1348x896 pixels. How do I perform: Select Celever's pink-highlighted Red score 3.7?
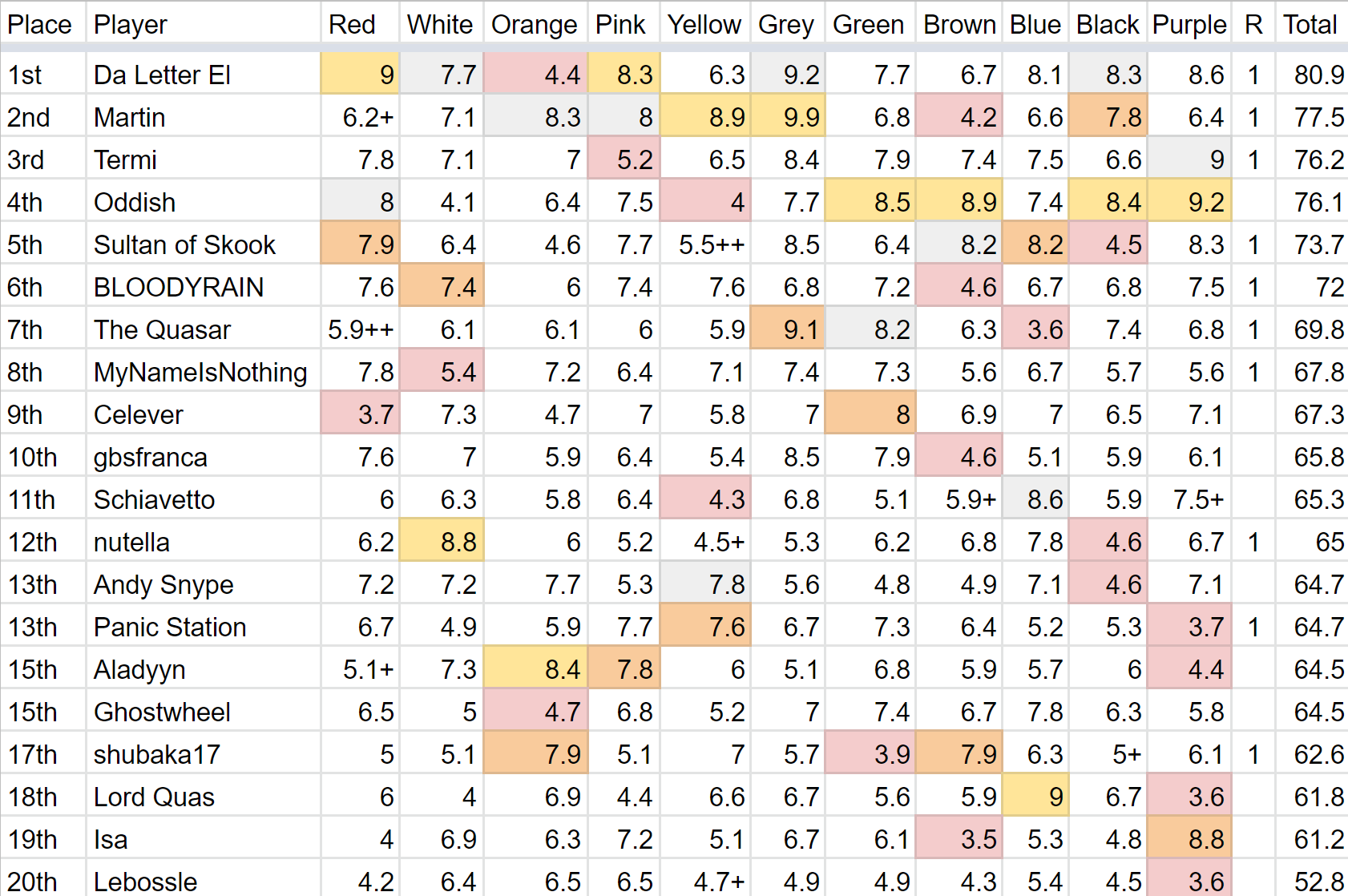tap(361, 414)
